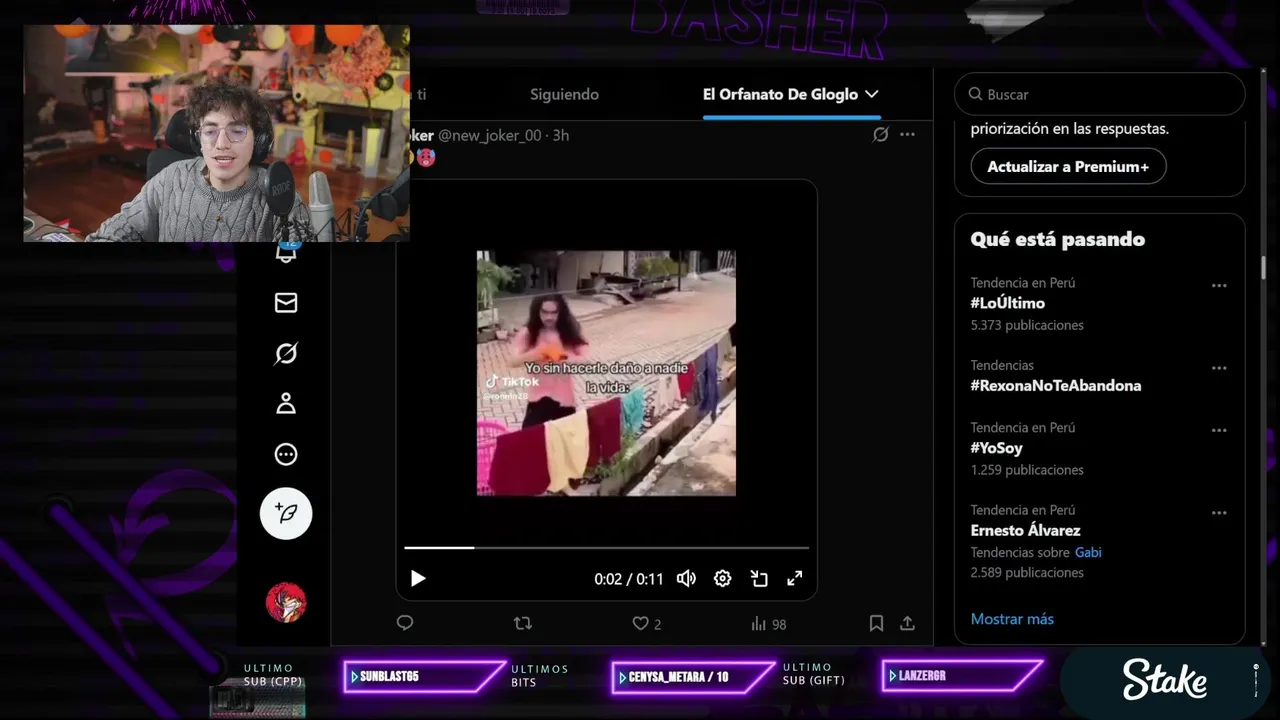
Task: Open options menu for #LoÚltimo trend
Action: click(1219, 286)
